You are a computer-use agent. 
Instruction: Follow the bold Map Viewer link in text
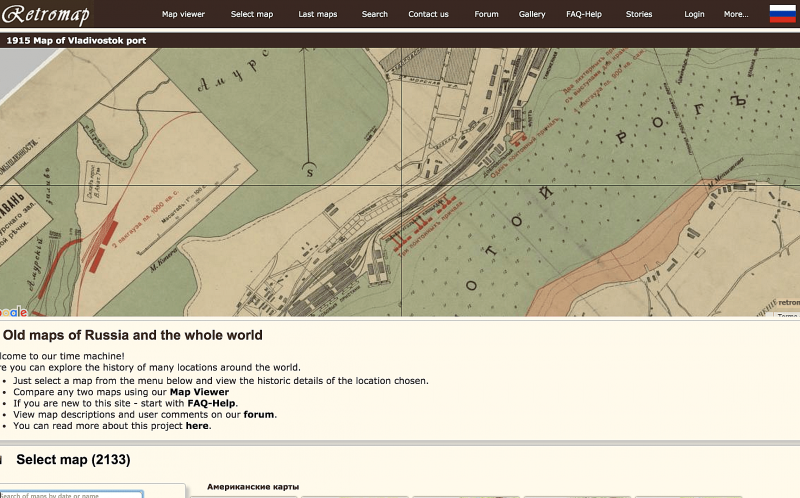(x=199, y=392)
